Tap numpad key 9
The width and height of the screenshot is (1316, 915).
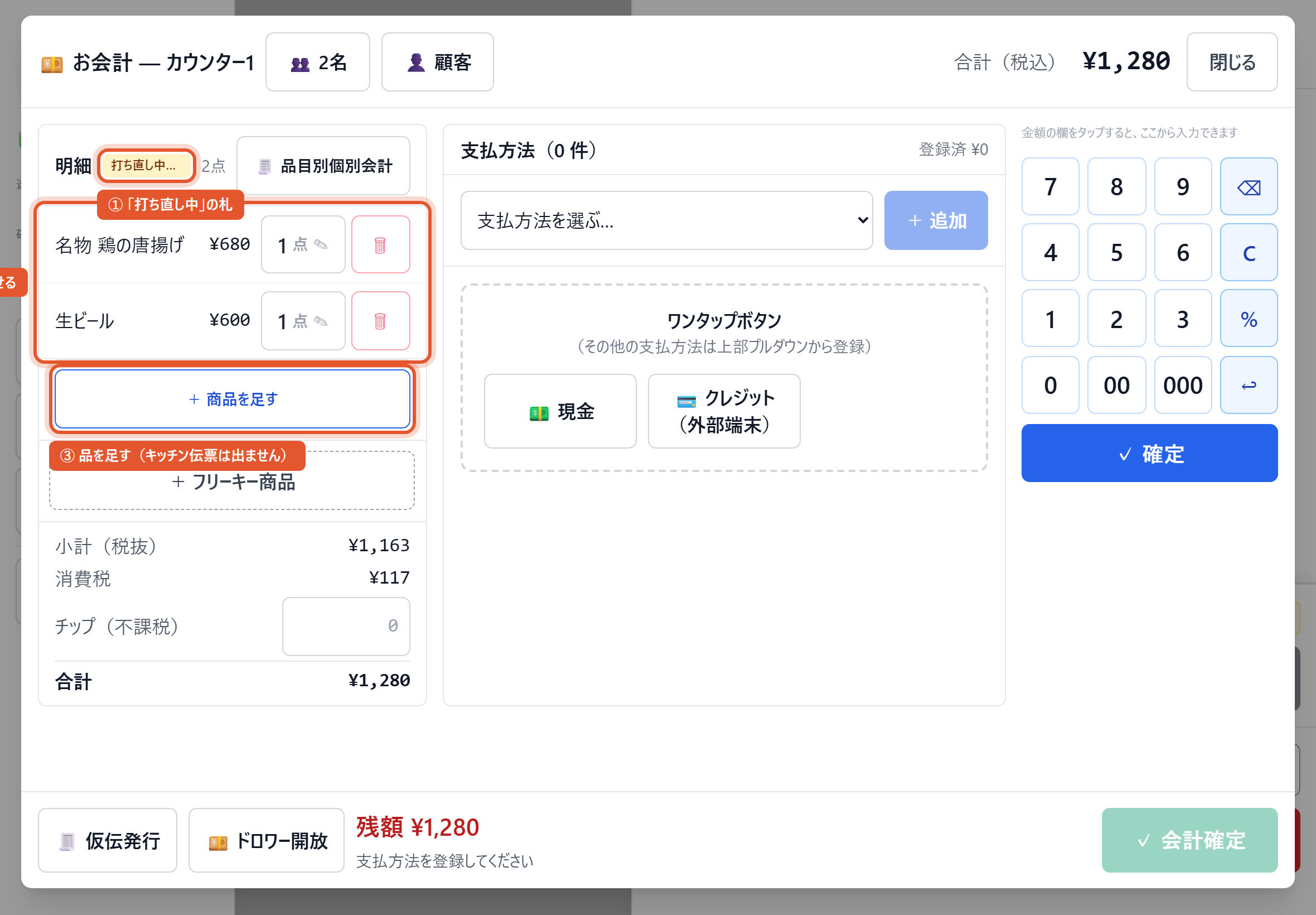[x=1183, y=187]
